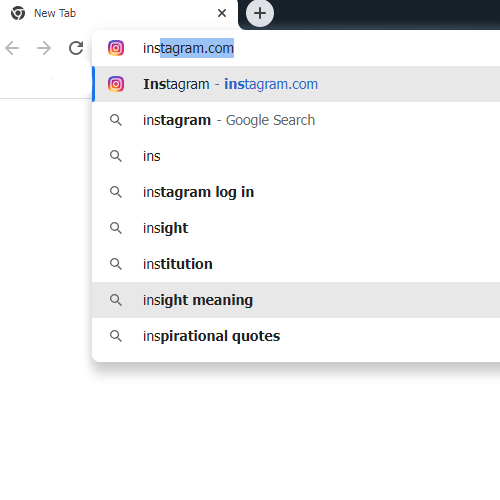Click magnifier icon beside 'insight meaning'
Viewport: 500px width, 500px height.
[x=116, y=300]
